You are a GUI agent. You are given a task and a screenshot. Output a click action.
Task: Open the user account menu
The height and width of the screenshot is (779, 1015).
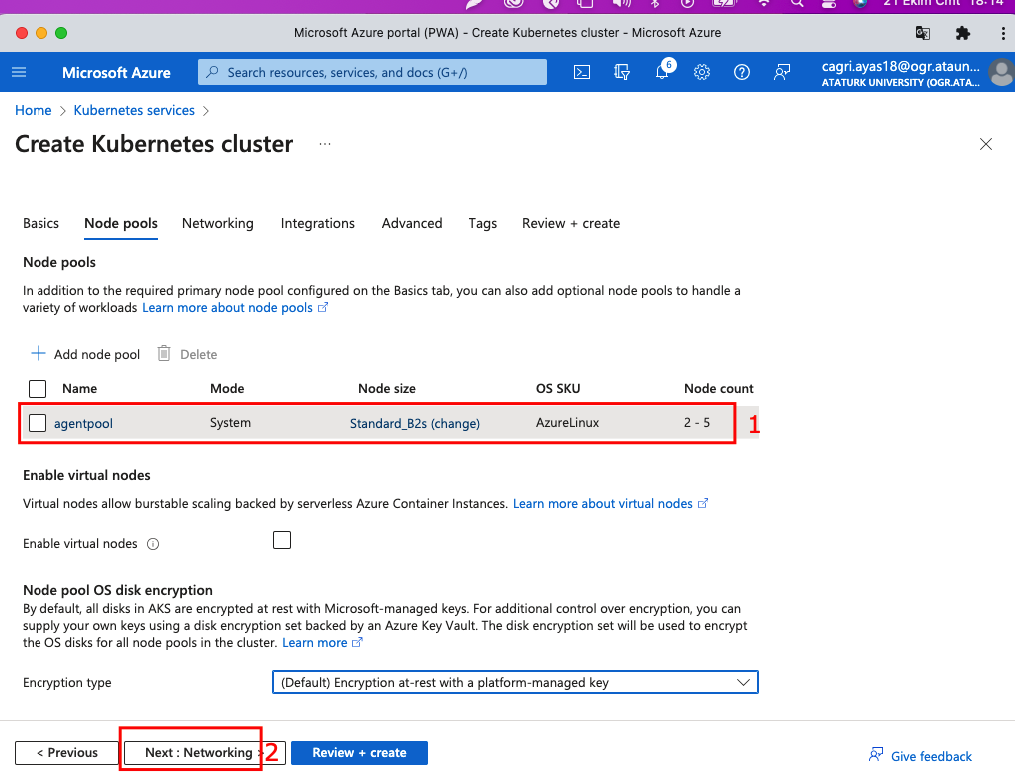(x=1000, y=72)
